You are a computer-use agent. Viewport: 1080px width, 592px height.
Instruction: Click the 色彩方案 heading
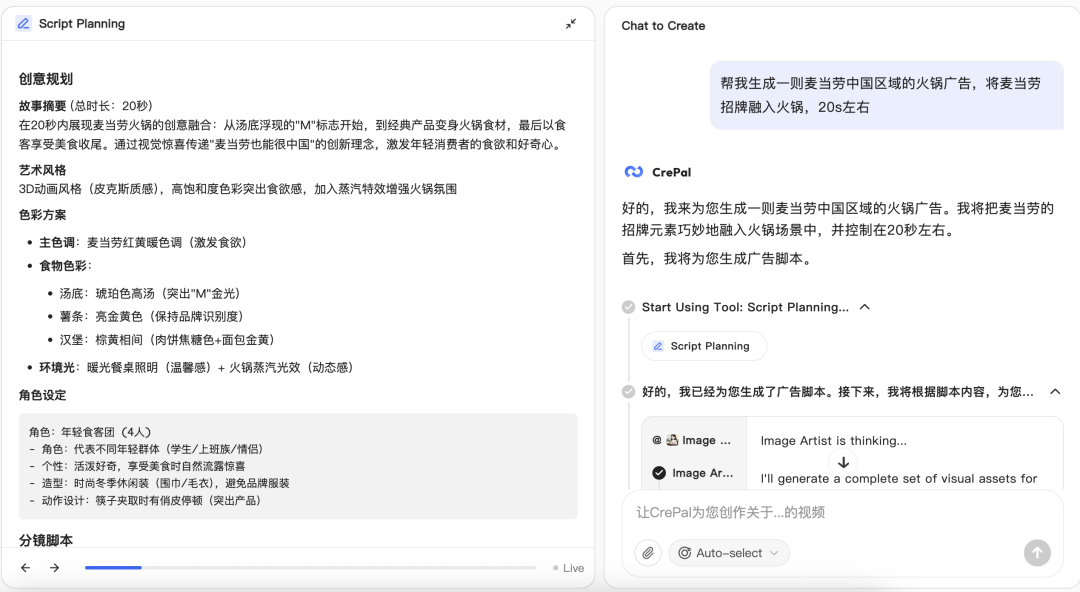pyautogui.click(x=43, y=215)
